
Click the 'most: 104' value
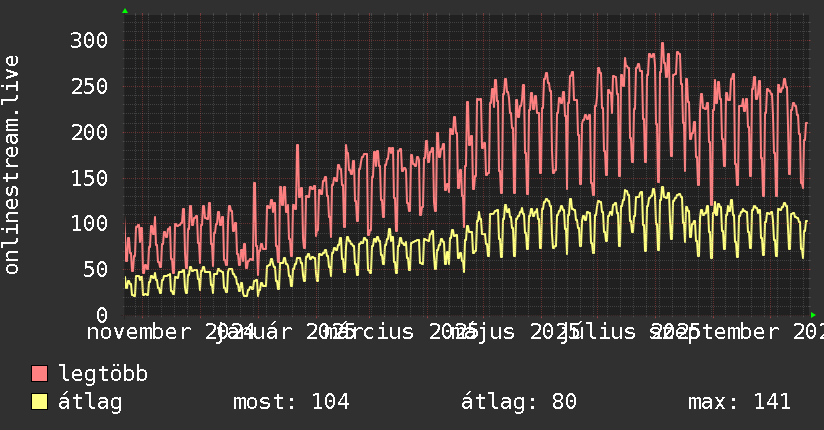click(x=291, y=402)
